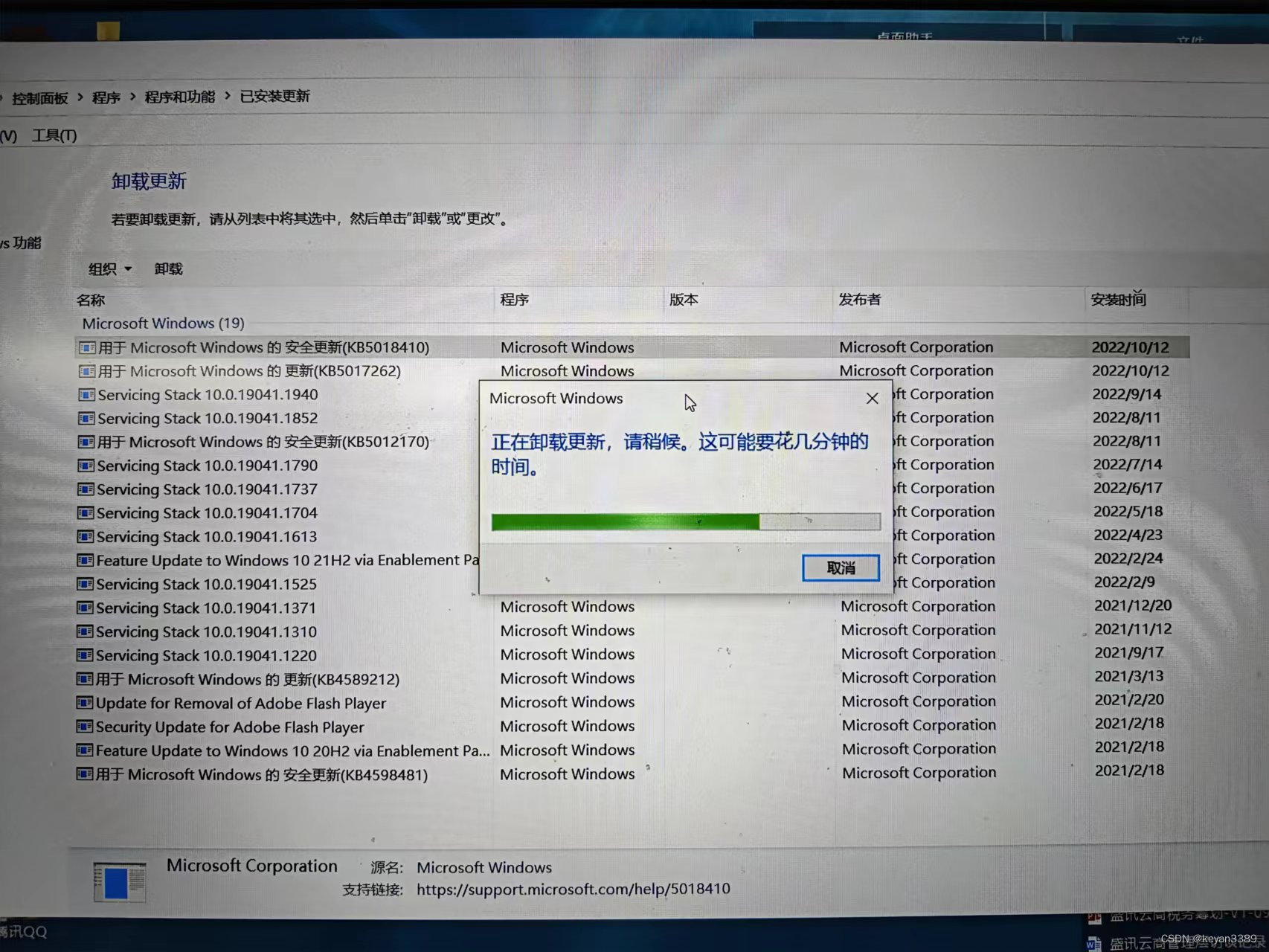
Task: Select Update for Removal of Adobe Flash Player
Action: 241,703
